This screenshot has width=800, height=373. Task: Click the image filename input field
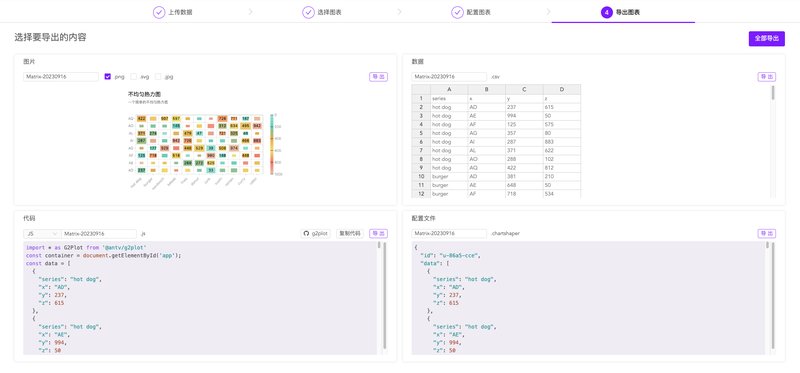pos(61,77)
